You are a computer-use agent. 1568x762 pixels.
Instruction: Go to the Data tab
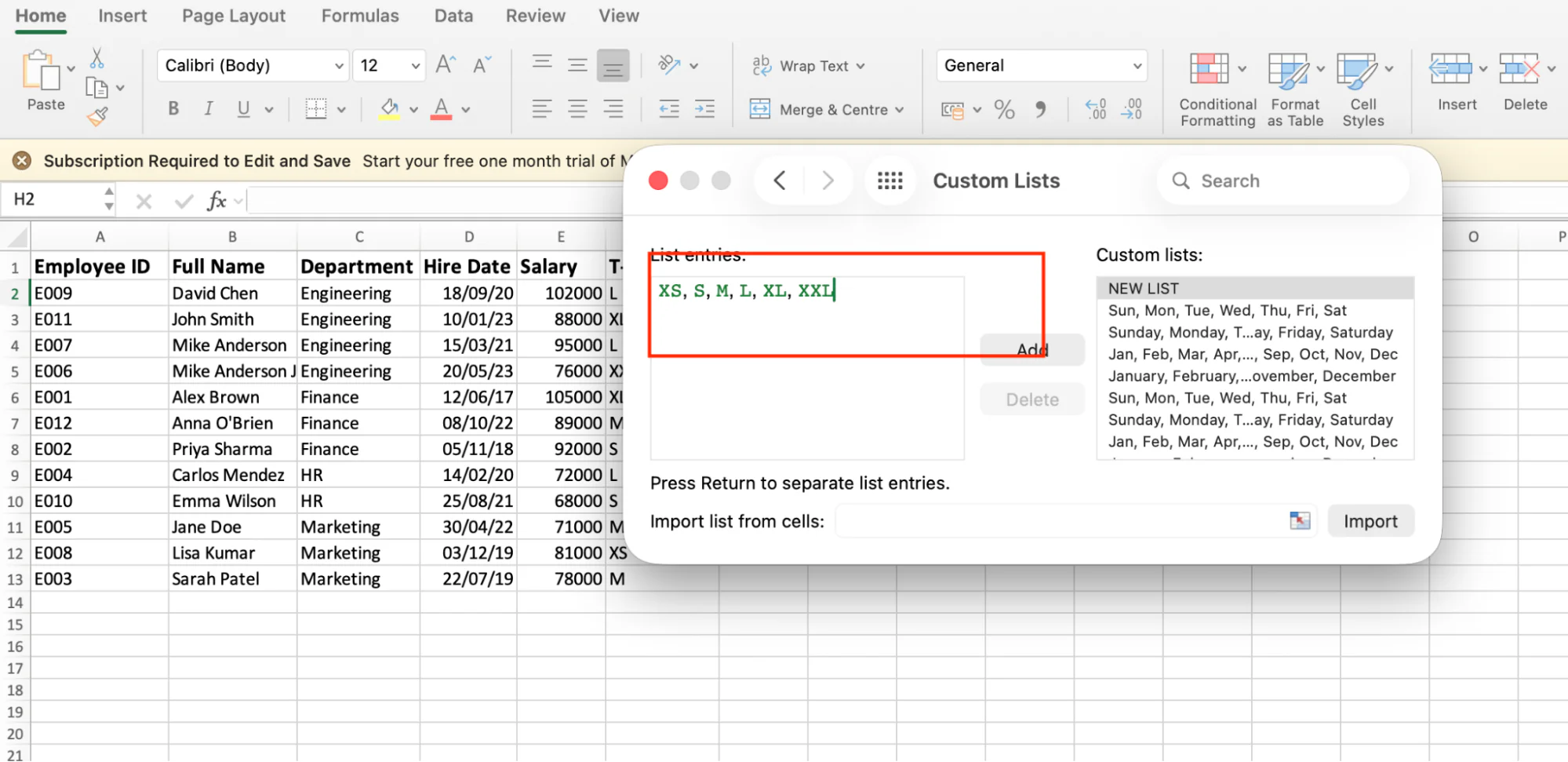pos(454,16)
